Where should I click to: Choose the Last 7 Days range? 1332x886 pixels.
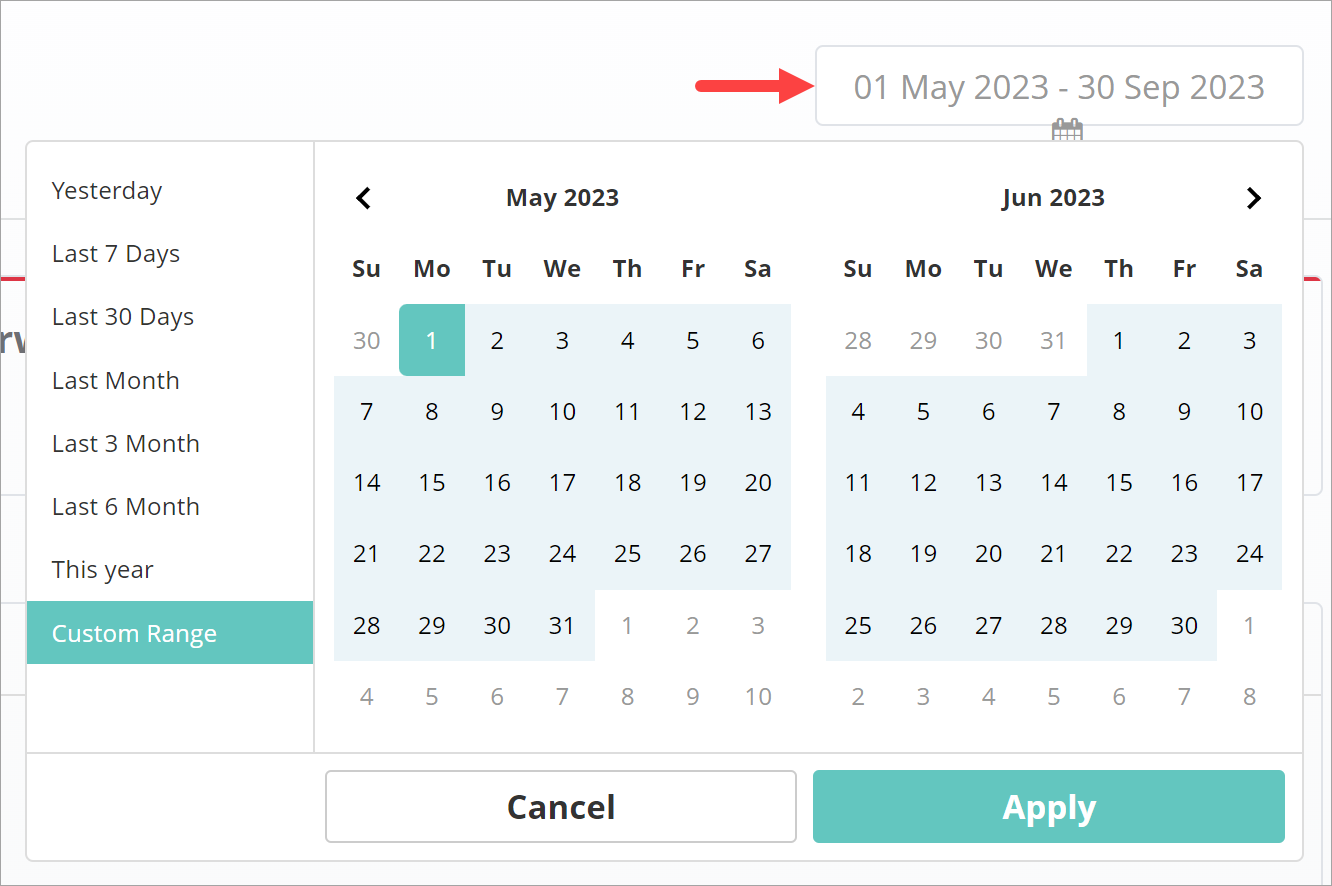point(116,254)
